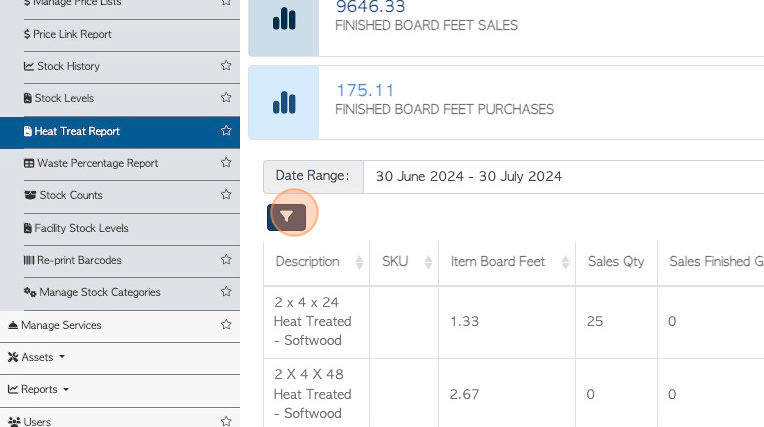Toggle the Heat Treat Report star

(x=226, y=131)
